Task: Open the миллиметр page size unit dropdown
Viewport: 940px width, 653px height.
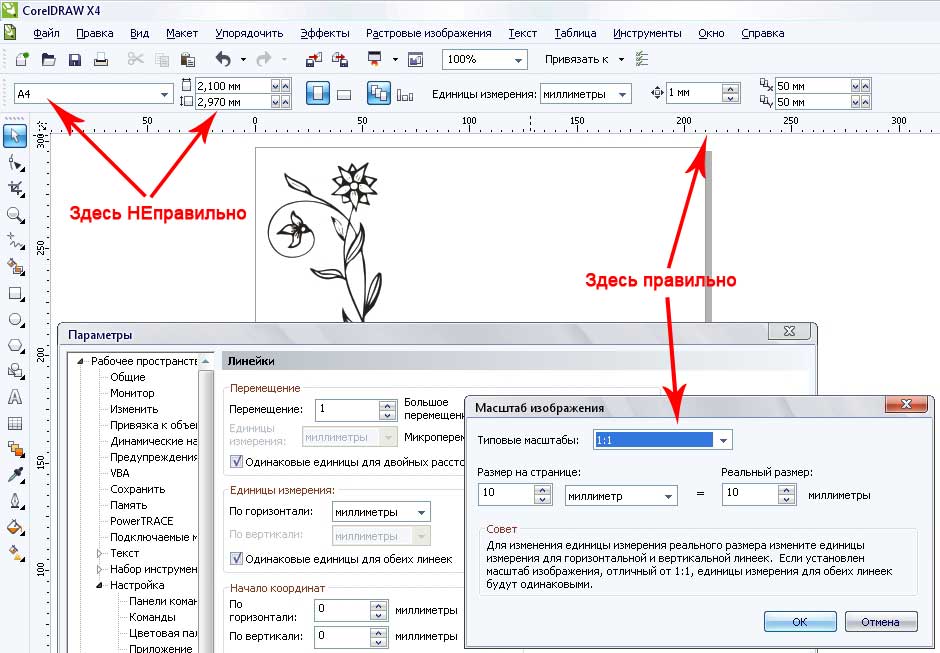Action: [x=668, y=496]
